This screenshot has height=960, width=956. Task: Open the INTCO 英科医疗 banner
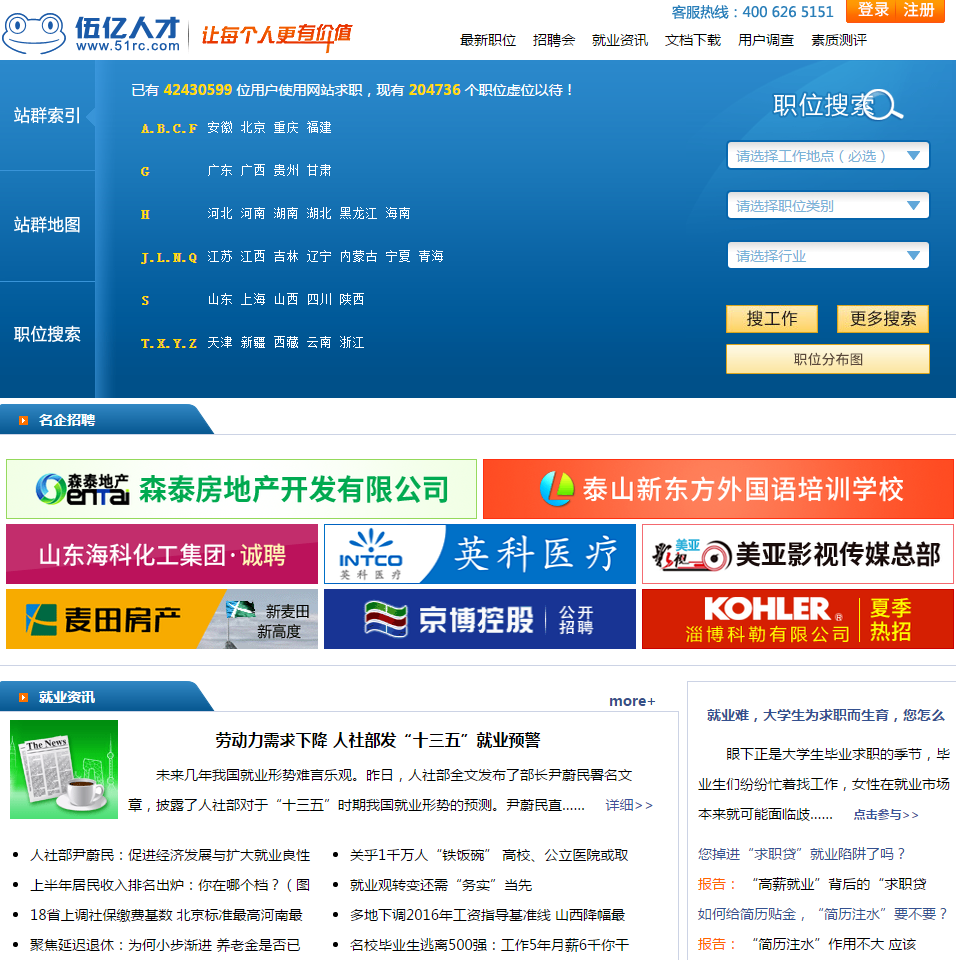[x=480, y=554]
